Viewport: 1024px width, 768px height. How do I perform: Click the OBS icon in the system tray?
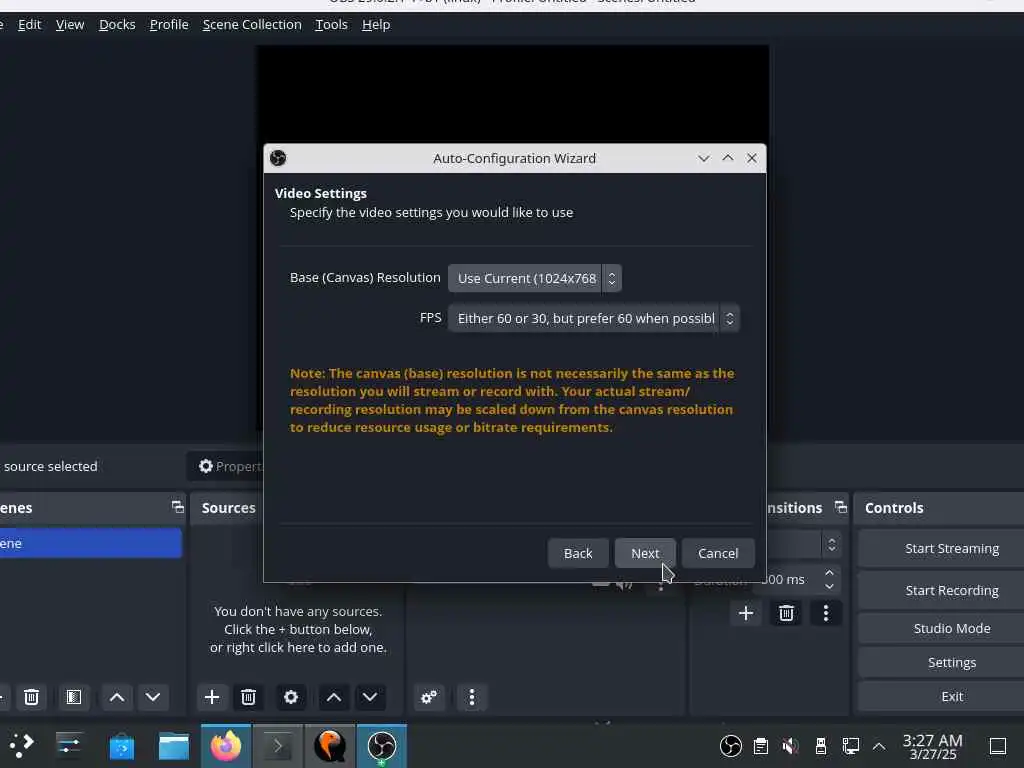(731, 746)
